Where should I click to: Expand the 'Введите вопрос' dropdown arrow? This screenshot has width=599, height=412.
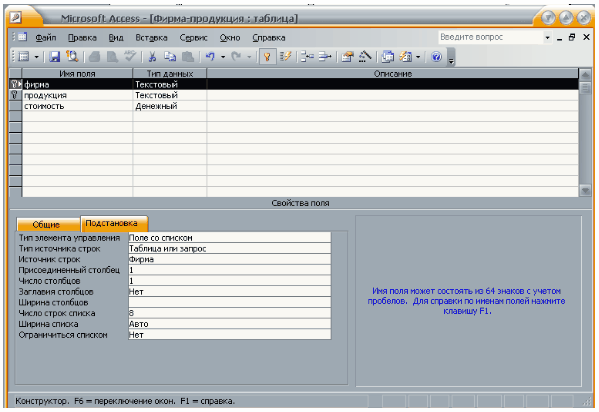(547, 37)
